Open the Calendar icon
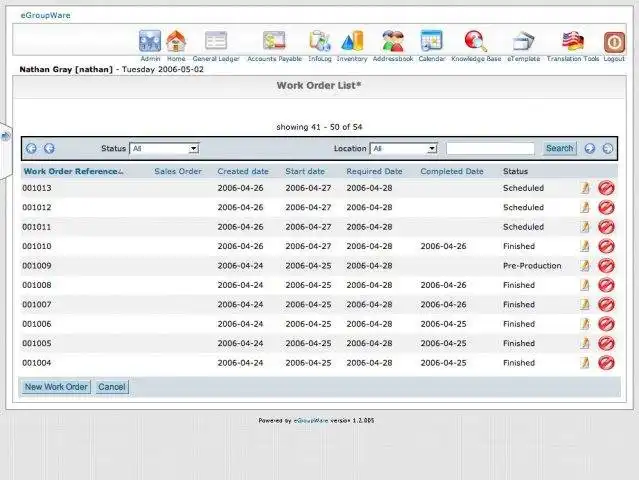The width and height of the screenshot is (639, 480). coord(432,41)
